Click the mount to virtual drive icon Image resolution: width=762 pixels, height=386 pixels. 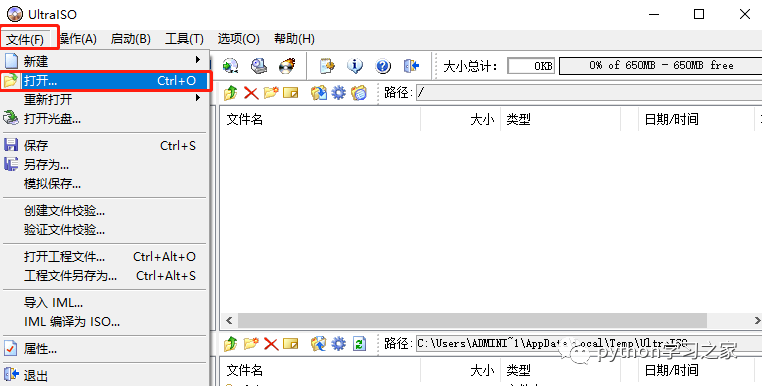click(x=259, y=66)
